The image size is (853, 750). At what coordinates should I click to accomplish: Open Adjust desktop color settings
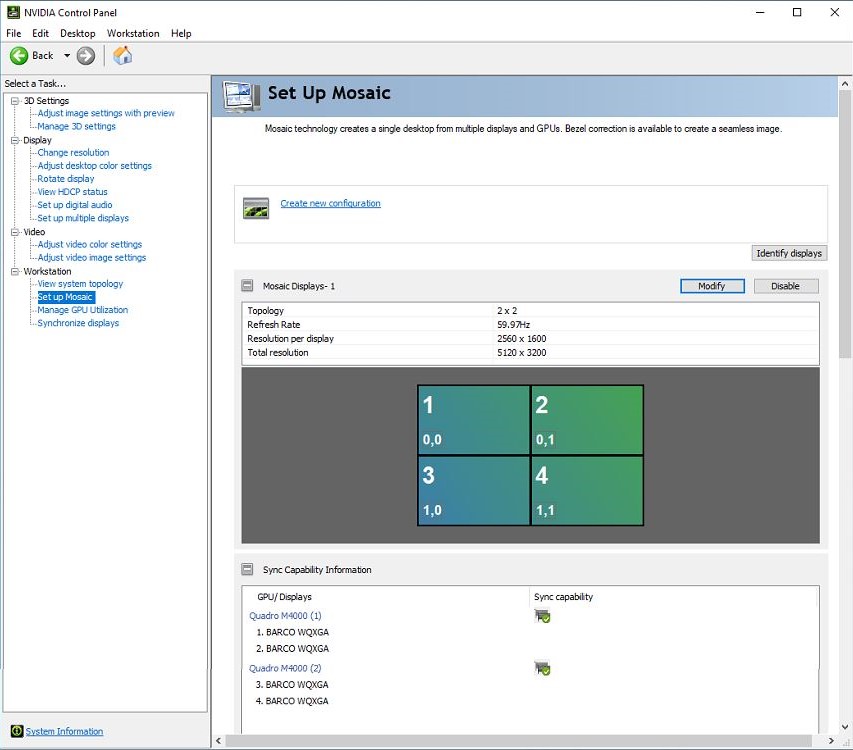point(95,166)
